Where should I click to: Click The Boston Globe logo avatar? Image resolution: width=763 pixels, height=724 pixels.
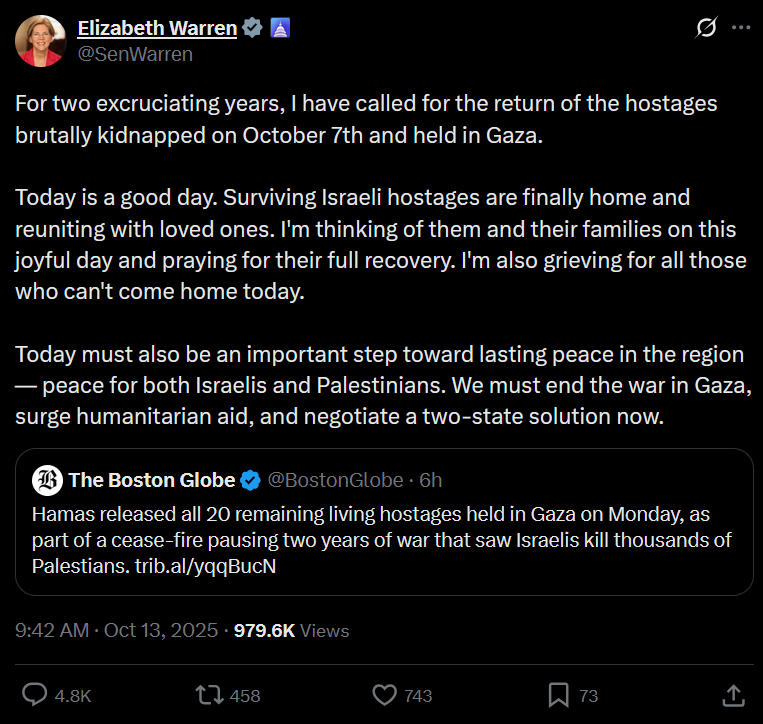coord(47,480)
